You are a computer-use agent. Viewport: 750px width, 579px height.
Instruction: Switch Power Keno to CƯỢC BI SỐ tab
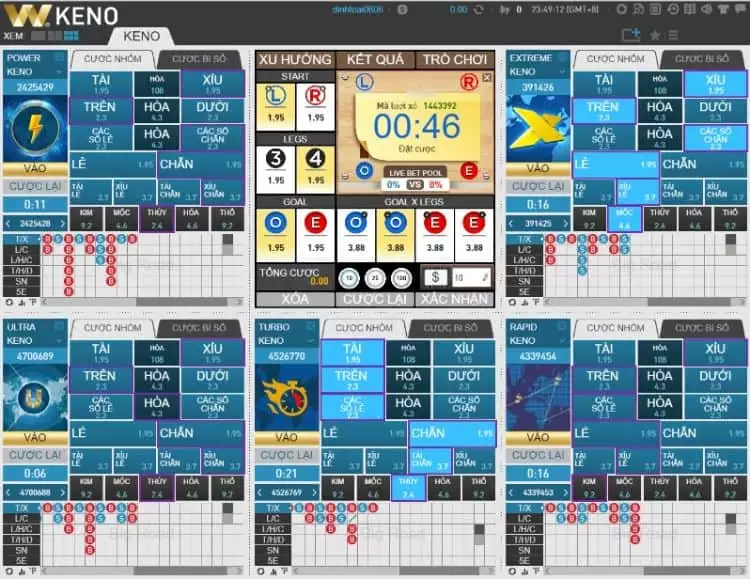tap(199, 59)
